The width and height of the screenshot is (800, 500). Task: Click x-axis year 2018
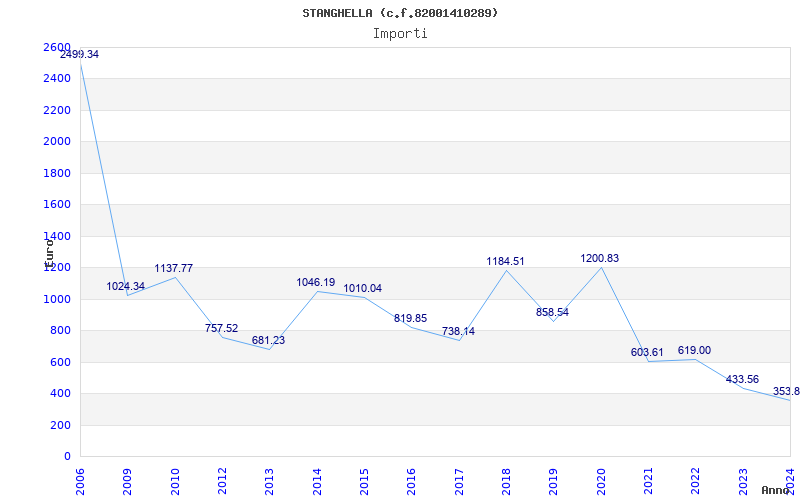tap(506, 481)
